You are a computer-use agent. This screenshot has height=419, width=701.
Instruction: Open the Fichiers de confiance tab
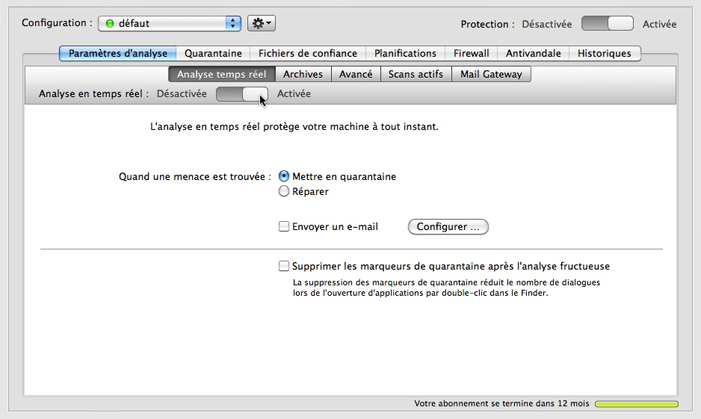tap(308, 53)
